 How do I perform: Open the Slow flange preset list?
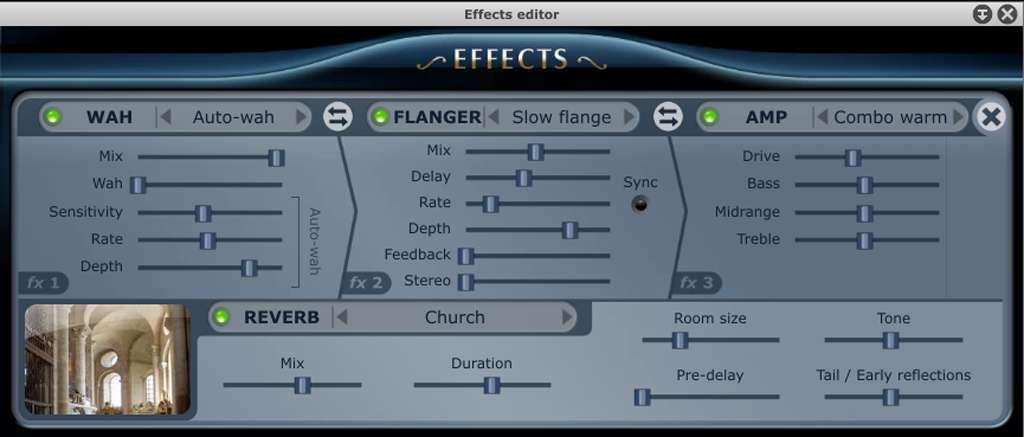tap(561, 117)
